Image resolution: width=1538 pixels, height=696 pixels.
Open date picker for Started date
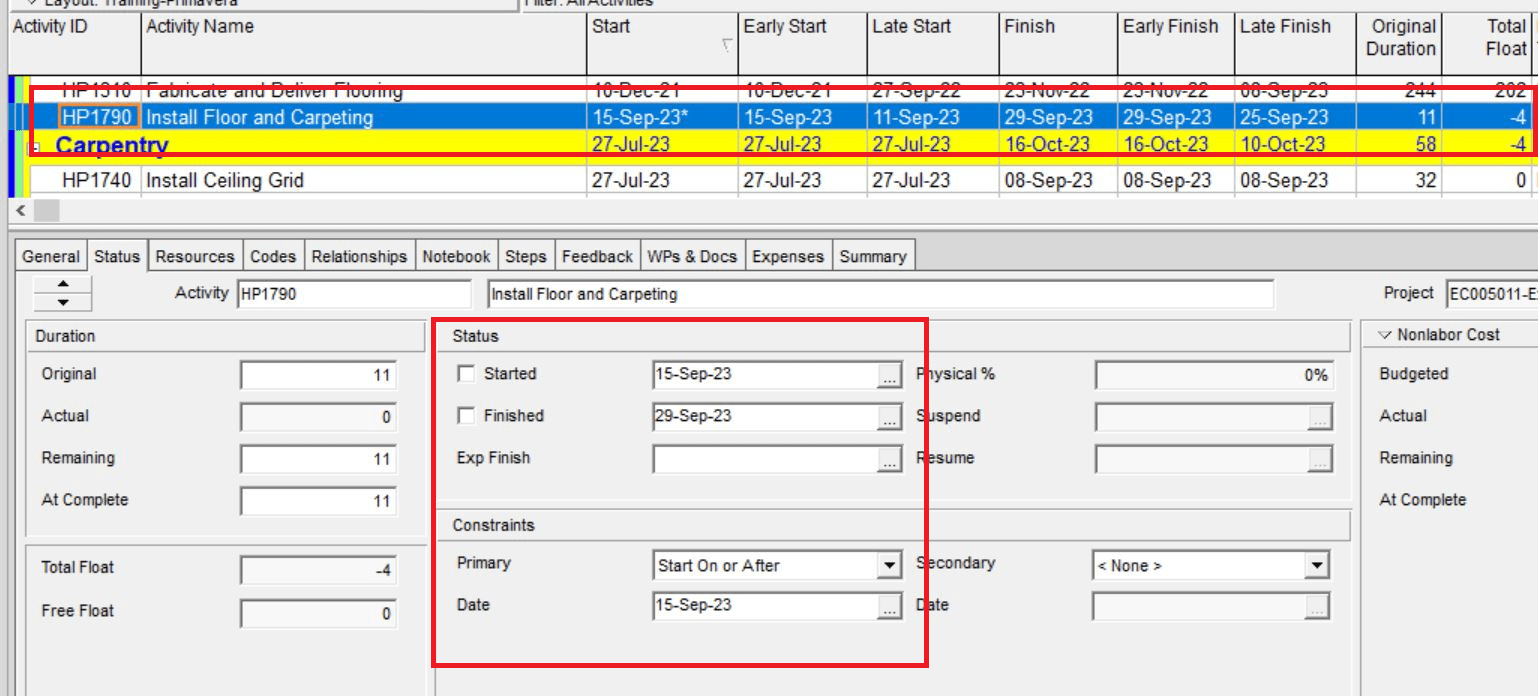pyautogui.click(x=889, y=376)
